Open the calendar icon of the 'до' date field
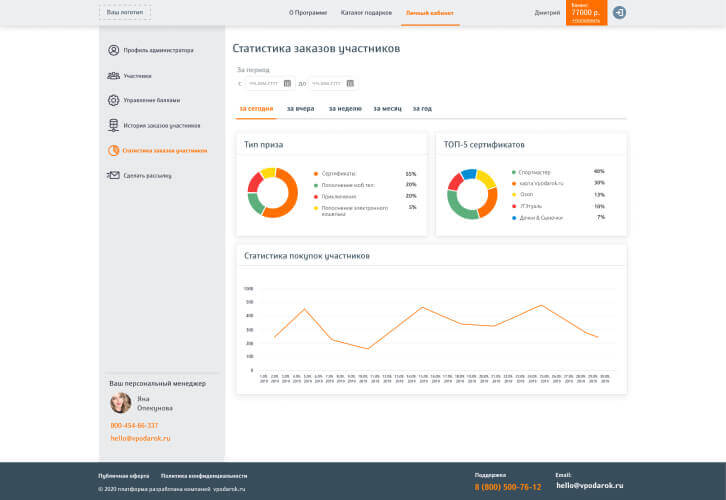 coord(350,83)
